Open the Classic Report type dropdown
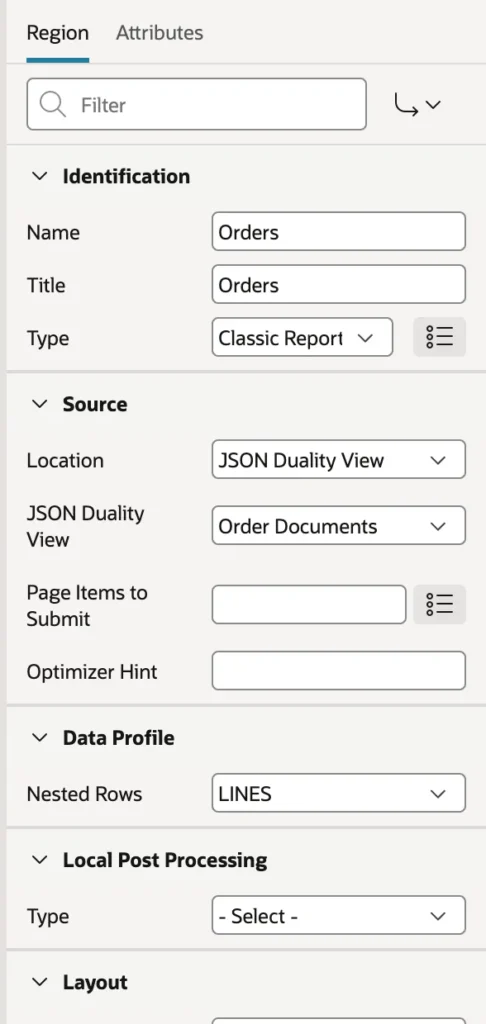Image resolution: width=486 pixels, height=1024 pixels. pos(302,338)
